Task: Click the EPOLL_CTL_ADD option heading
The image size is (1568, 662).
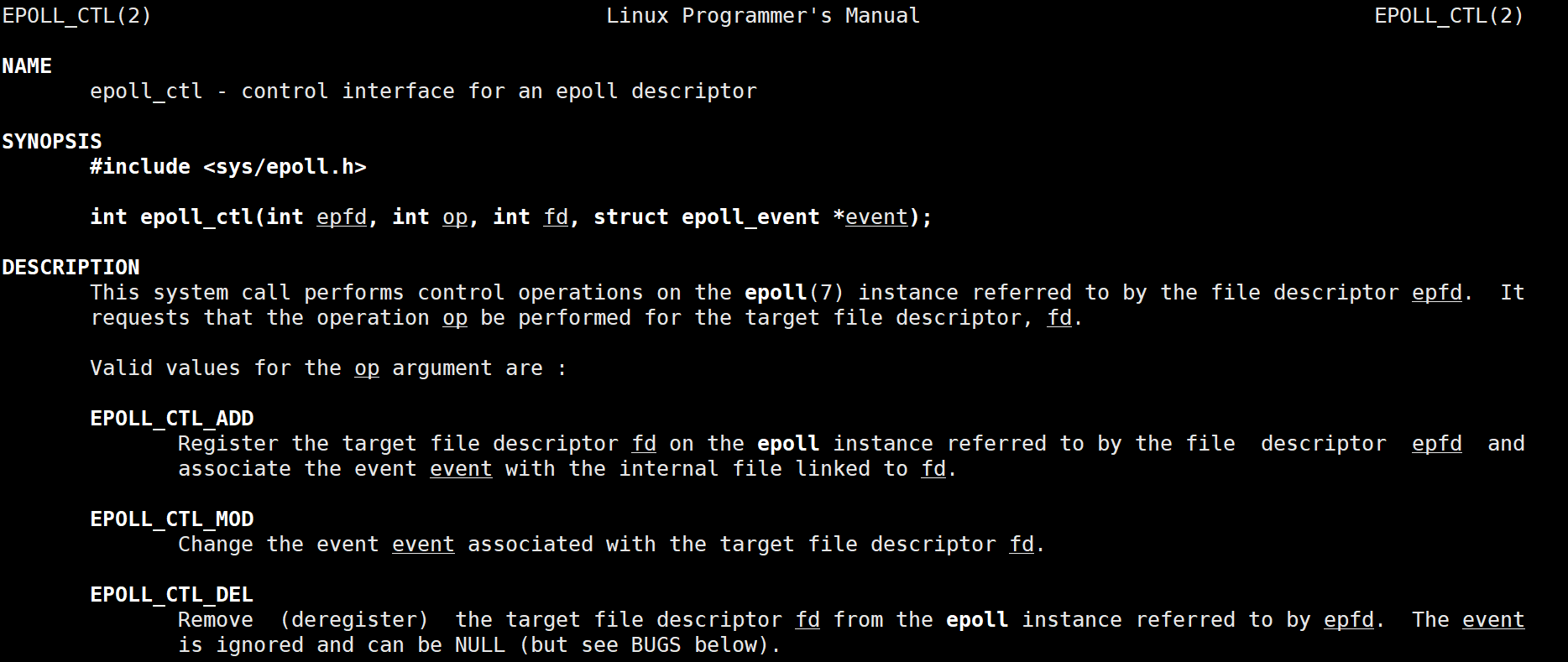Action: tap(172, 419)
